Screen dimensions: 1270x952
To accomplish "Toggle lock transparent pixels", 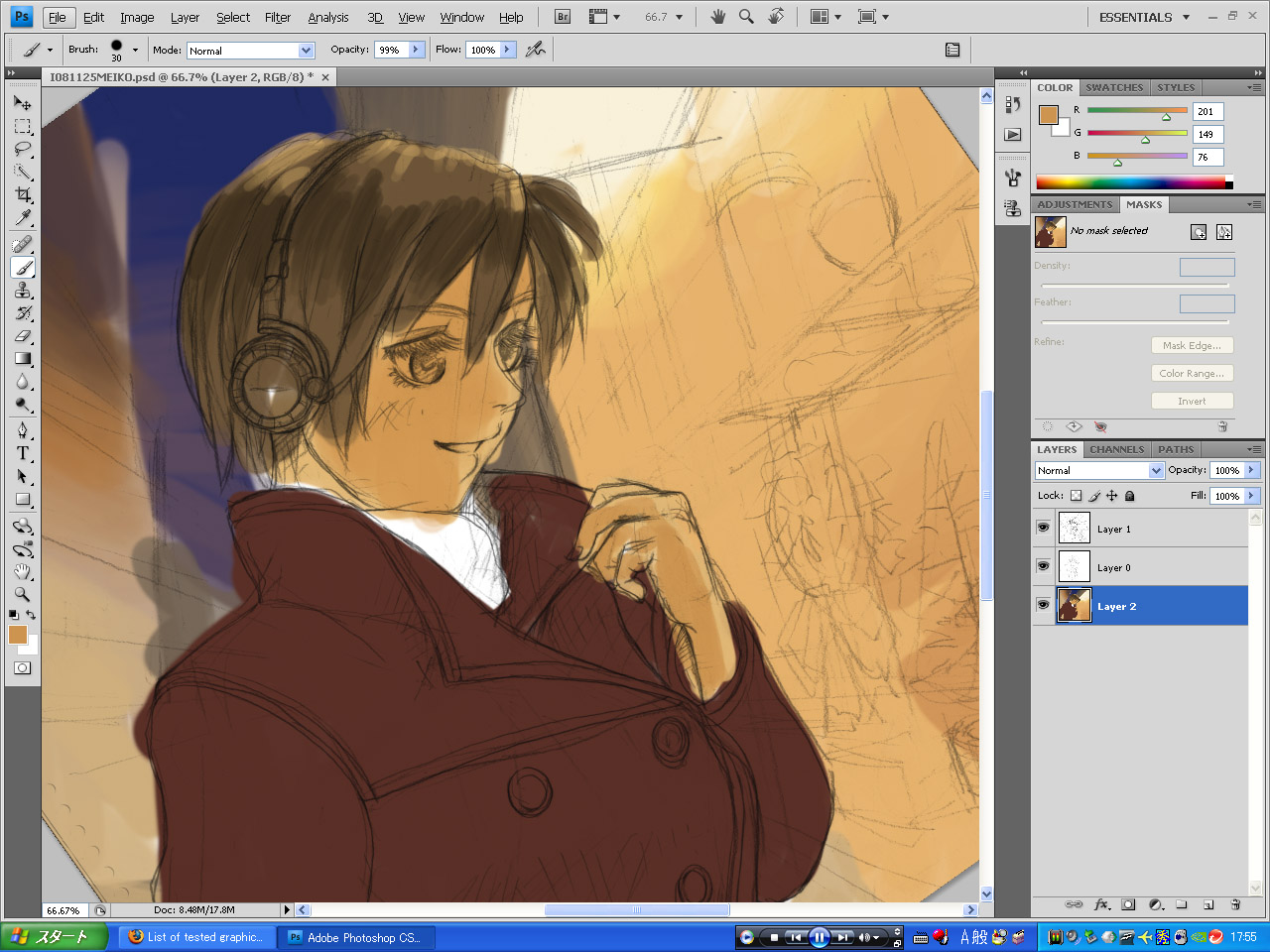I will [x=1076, y=496].
